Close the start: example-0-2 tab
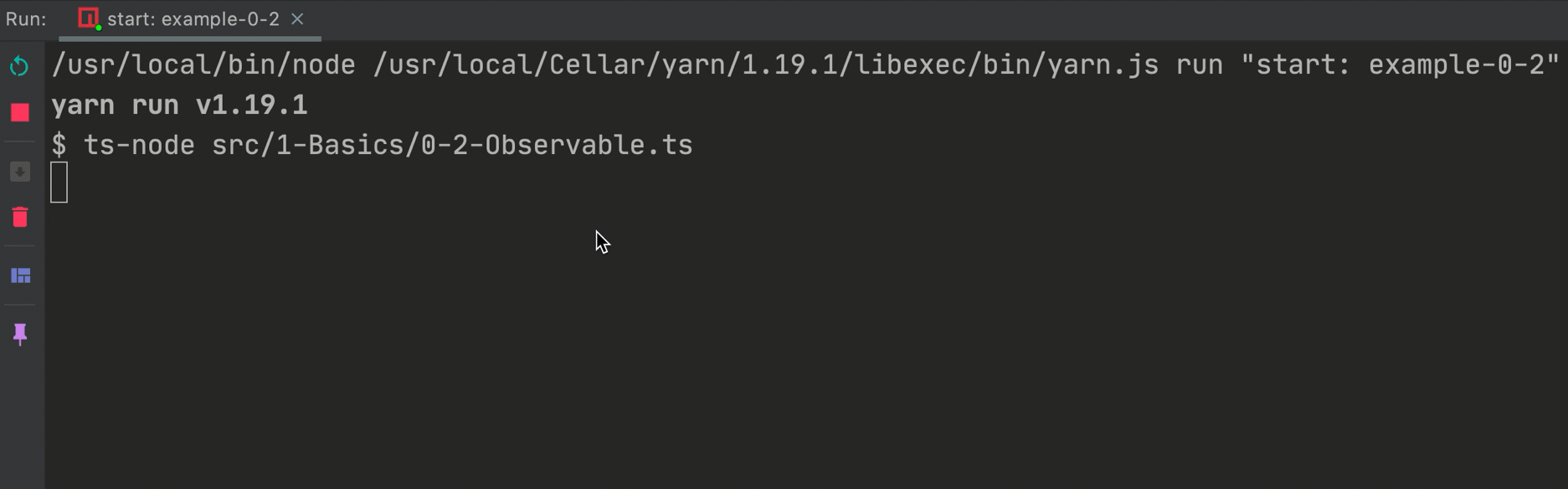 [x=297, y=18]
